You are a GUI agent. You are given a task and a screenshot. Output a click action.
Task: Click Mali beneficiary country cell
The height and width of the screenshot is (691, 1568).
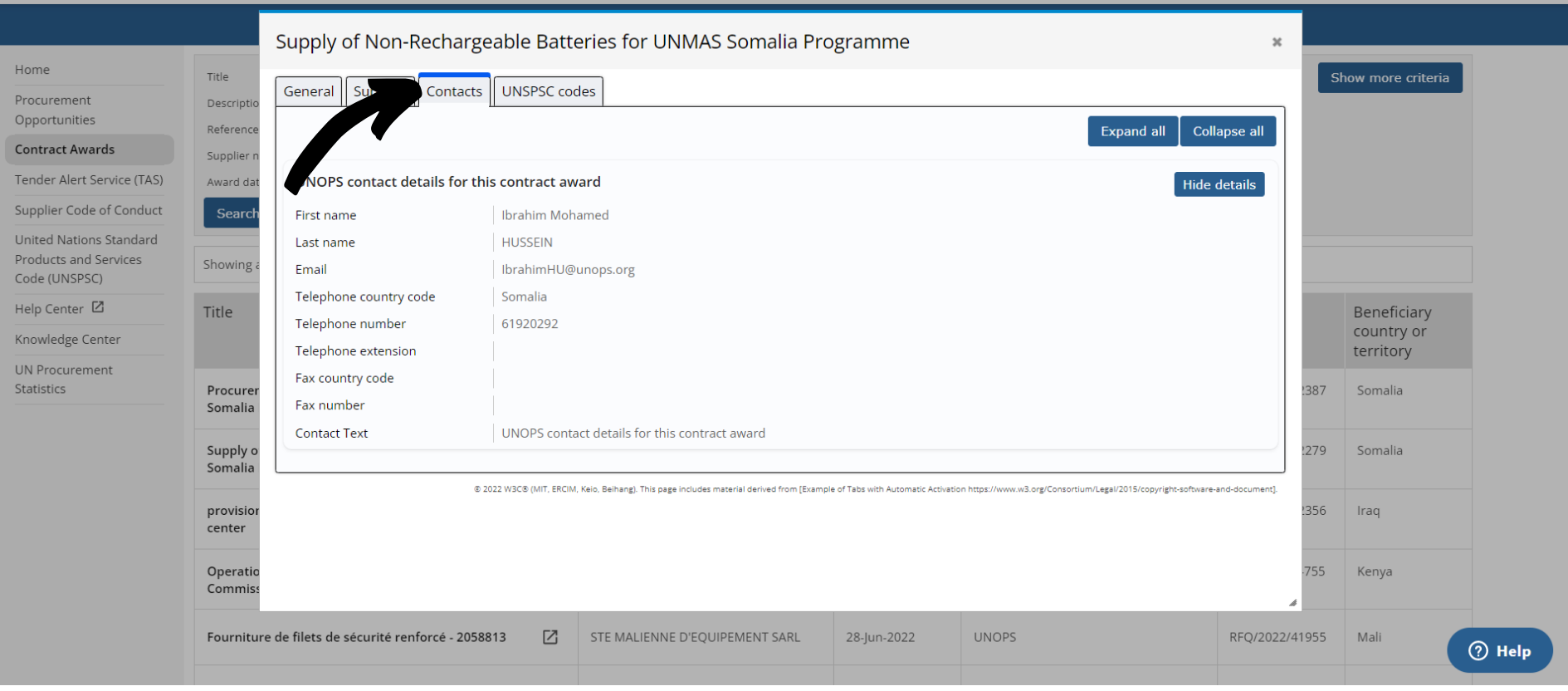coord(1369,637)
